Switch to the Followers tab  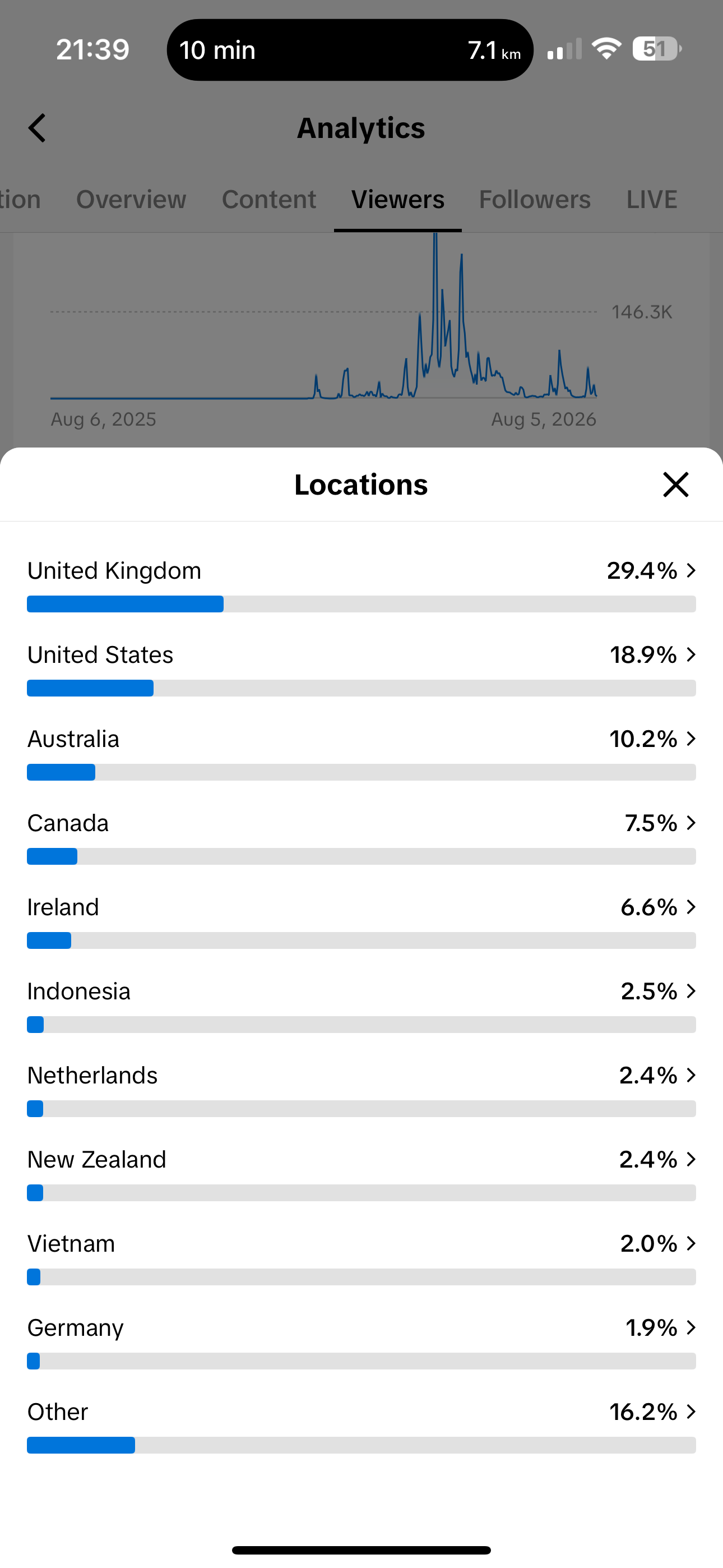click(x=534, y=200)
